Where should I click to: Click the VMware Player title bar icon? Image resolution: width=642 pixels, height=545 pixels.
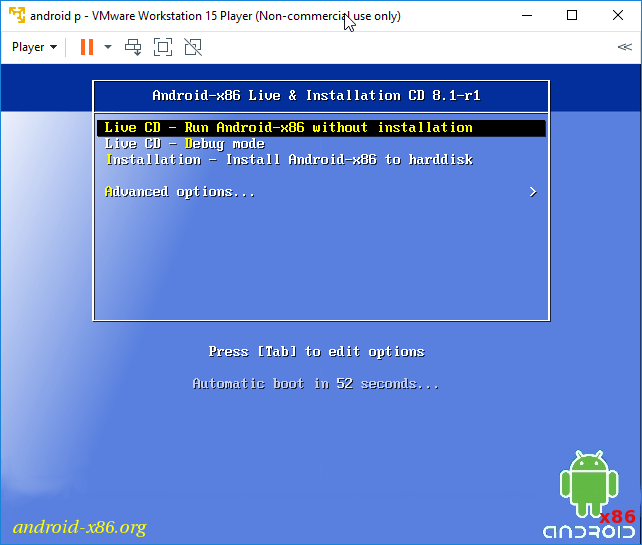pyautogui.click(x=16, y=16)
